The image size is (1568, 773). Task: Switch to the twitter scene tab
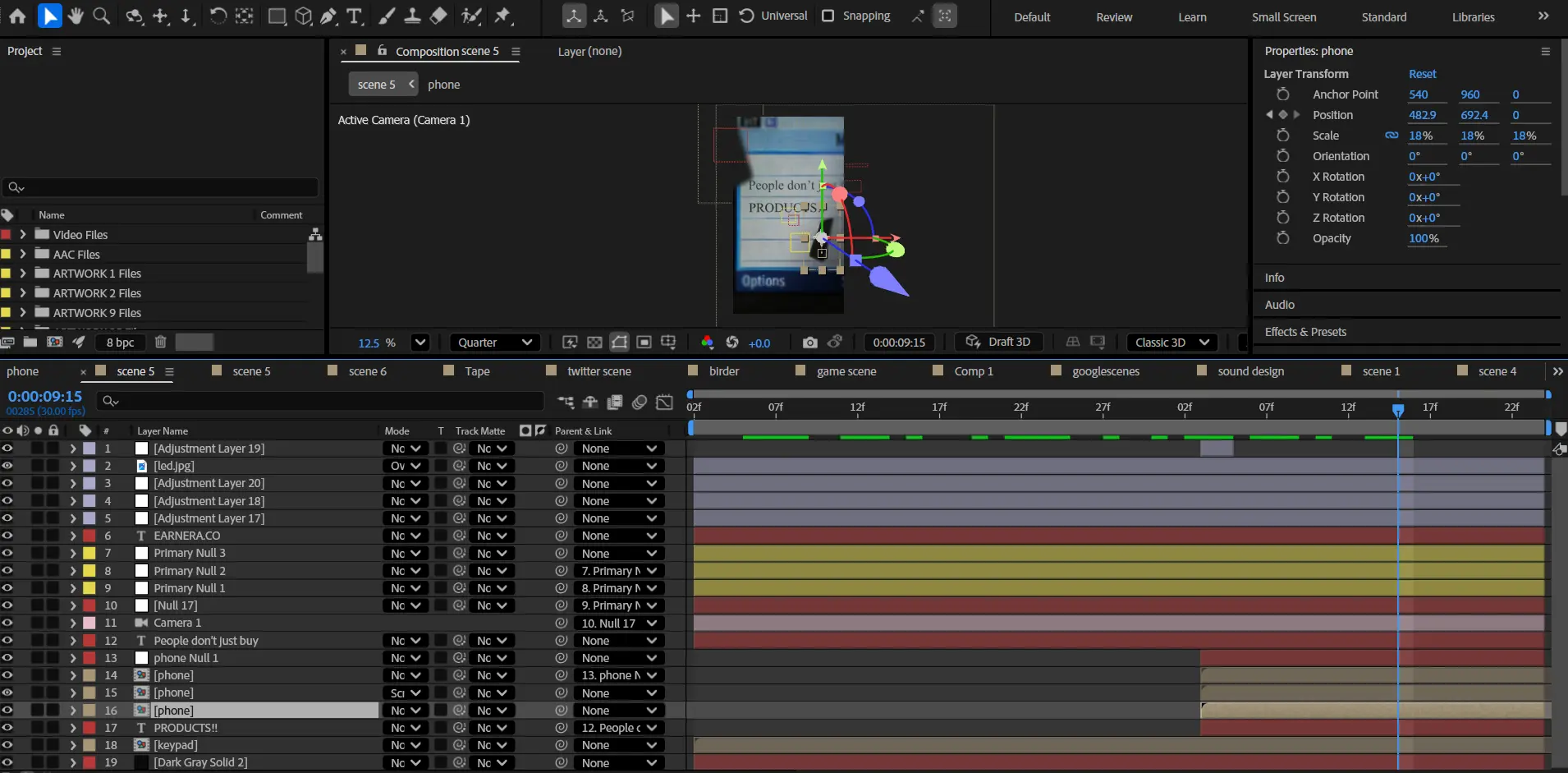(598, 371)
